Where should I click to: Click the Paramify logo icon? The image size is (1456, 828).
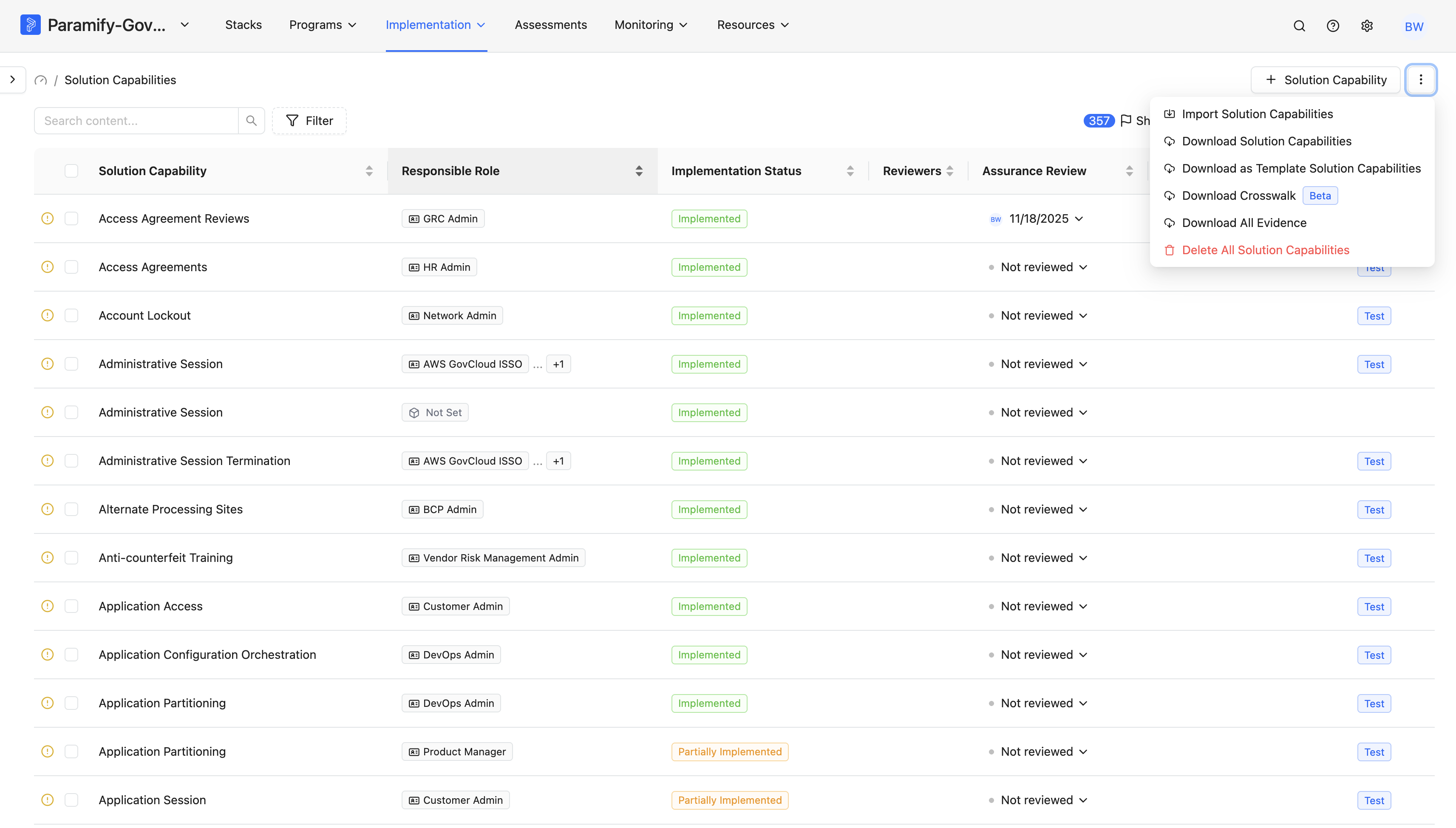coord(30,25)
